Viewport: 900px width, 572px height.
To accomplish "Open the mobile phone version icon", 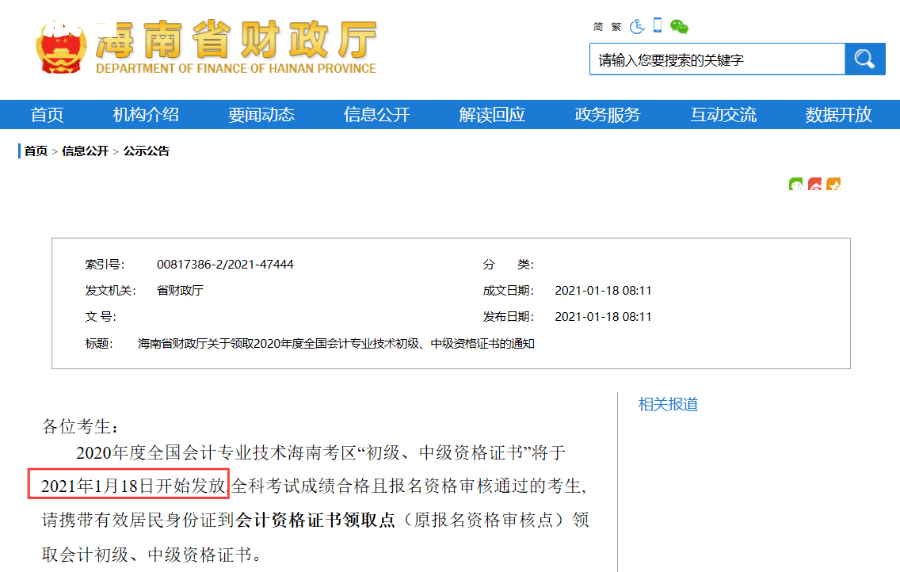I will tap(658, 25).
